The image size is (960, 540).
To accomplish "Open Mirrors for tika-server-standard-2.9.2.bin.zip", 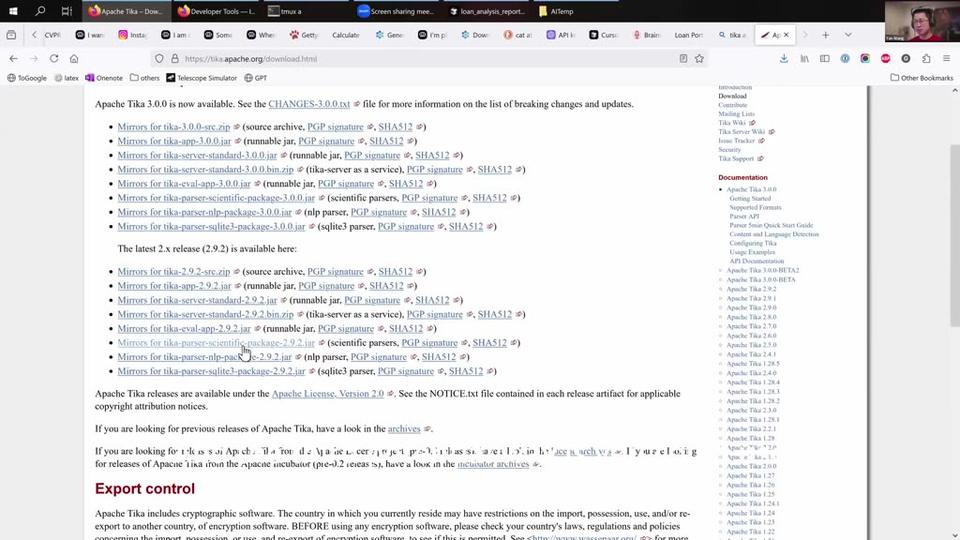I will coord(206,314).
